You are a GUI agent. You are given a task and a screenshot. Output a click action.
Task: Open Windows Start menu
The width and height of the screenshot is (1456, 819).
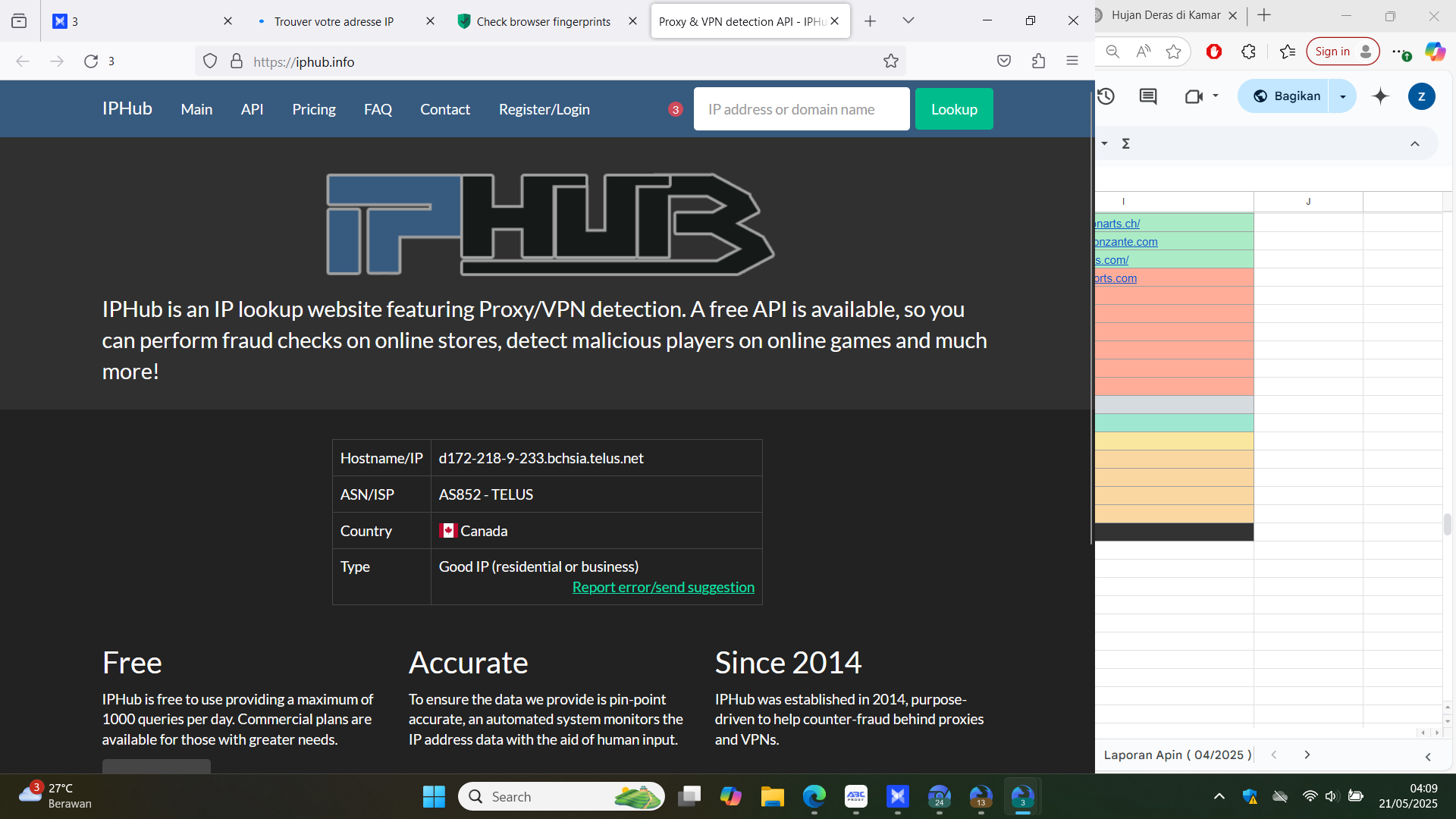click(434, 797)
